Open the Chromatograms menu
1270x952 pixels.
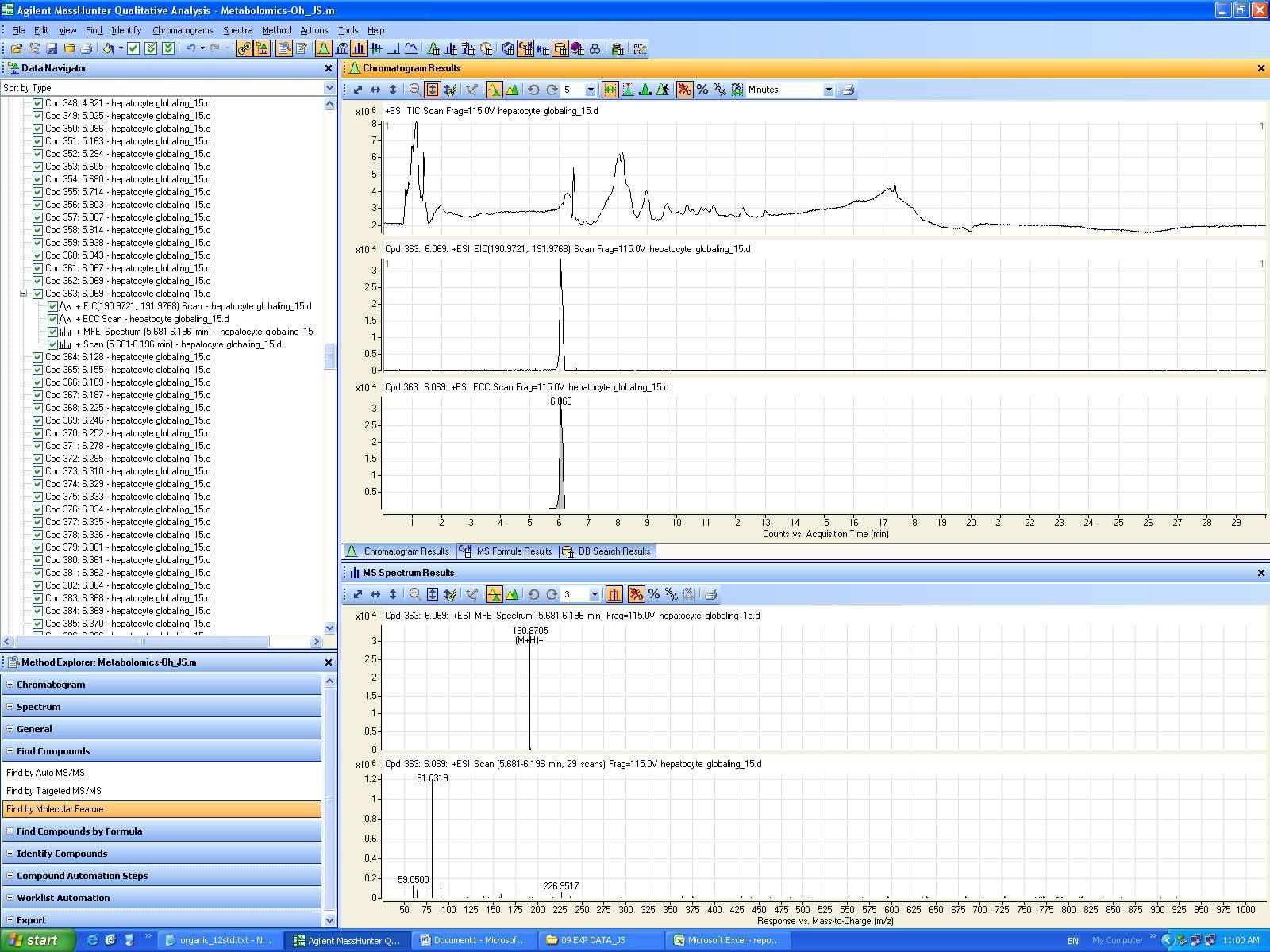tap(183, 30)
